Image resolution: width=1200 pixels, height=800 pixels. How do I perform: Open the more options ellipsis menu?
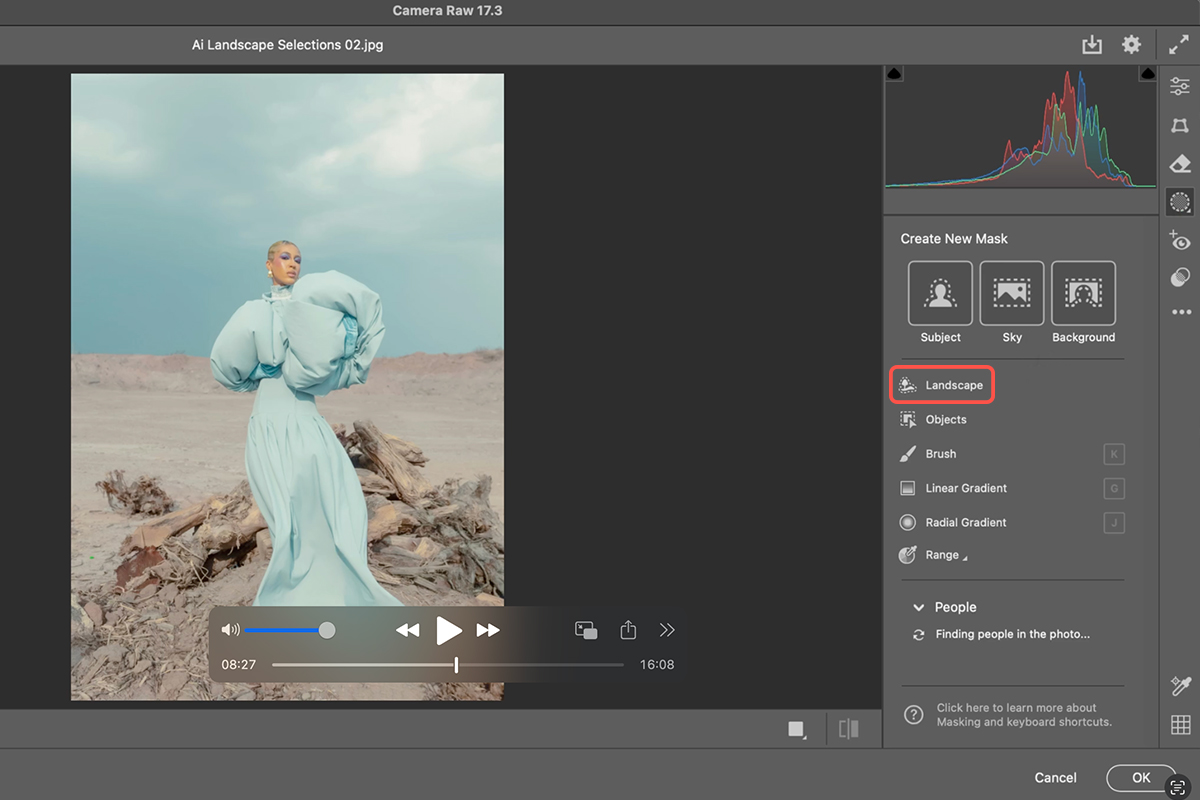1180,313
